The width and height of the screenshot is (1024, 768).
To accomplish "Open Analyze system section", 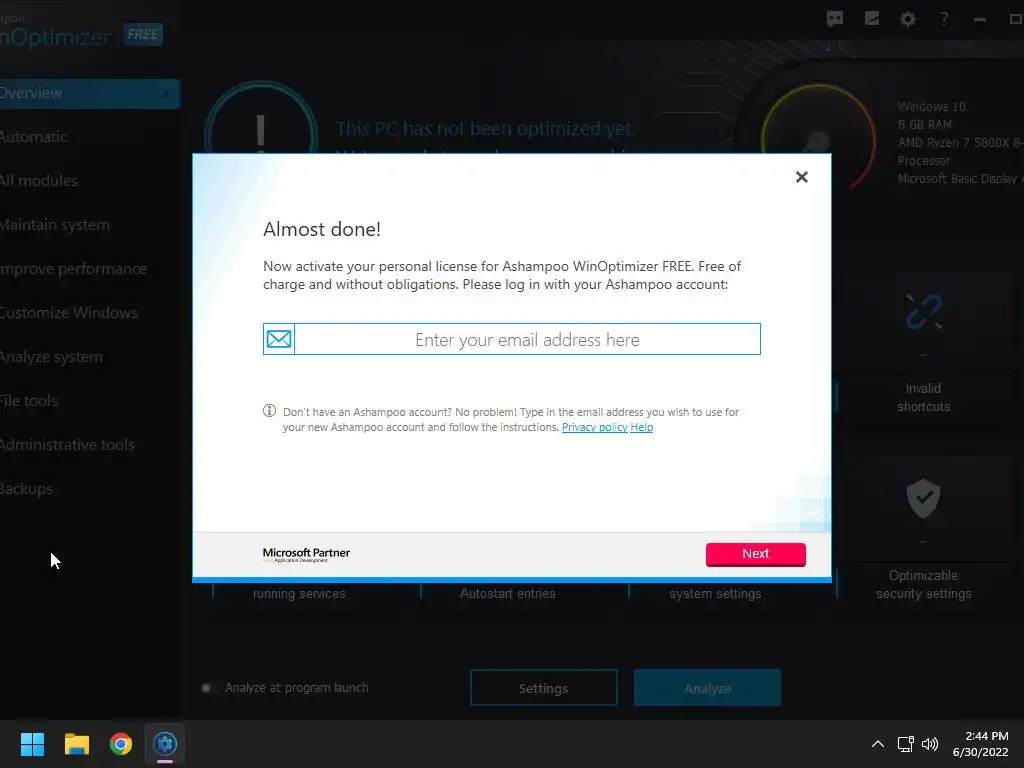I will tap(51, 357).
